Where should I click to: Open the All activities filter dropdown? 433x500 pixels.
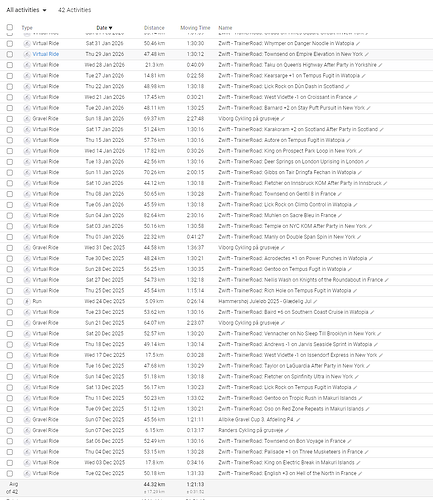26,10
